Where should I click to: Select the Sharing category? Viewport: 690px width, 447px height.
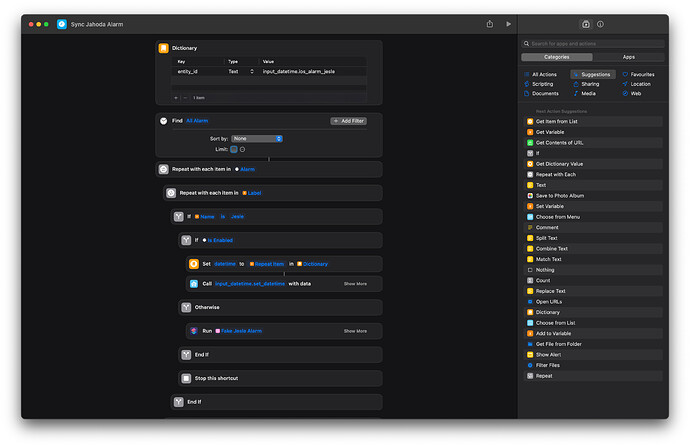[x=586, y=84]
